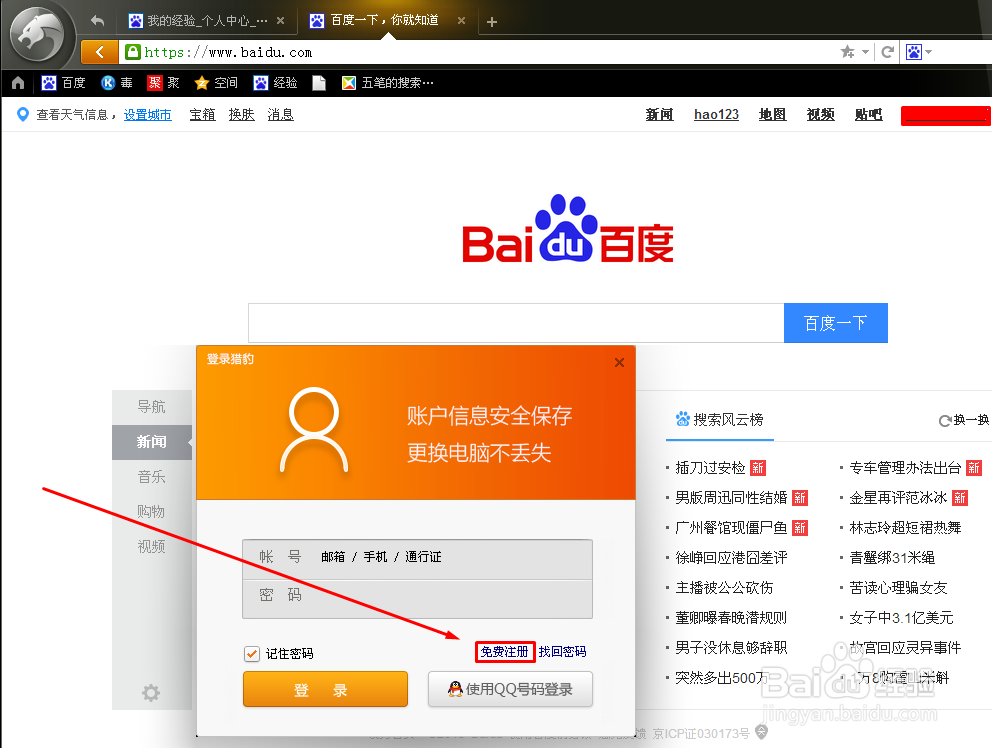The image size is (992, 748).
Task: Open hot search 男版周迅同性结婚
Action: click(x=731, y=497)
